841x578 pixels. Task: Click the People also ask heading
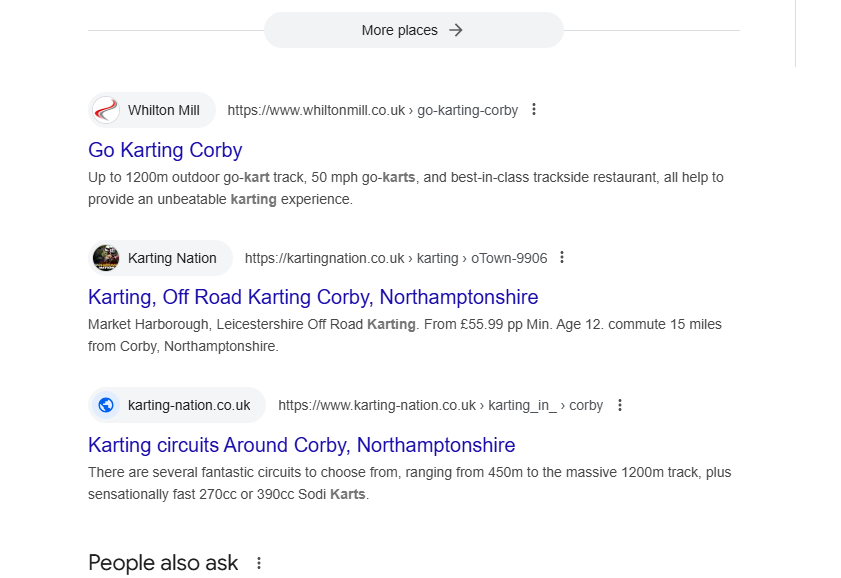(163, 563)
